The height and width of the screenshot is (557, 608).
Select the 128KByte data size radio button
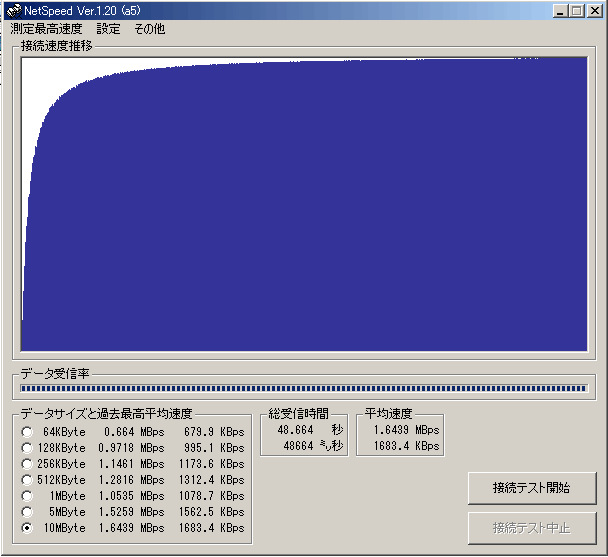27,448
